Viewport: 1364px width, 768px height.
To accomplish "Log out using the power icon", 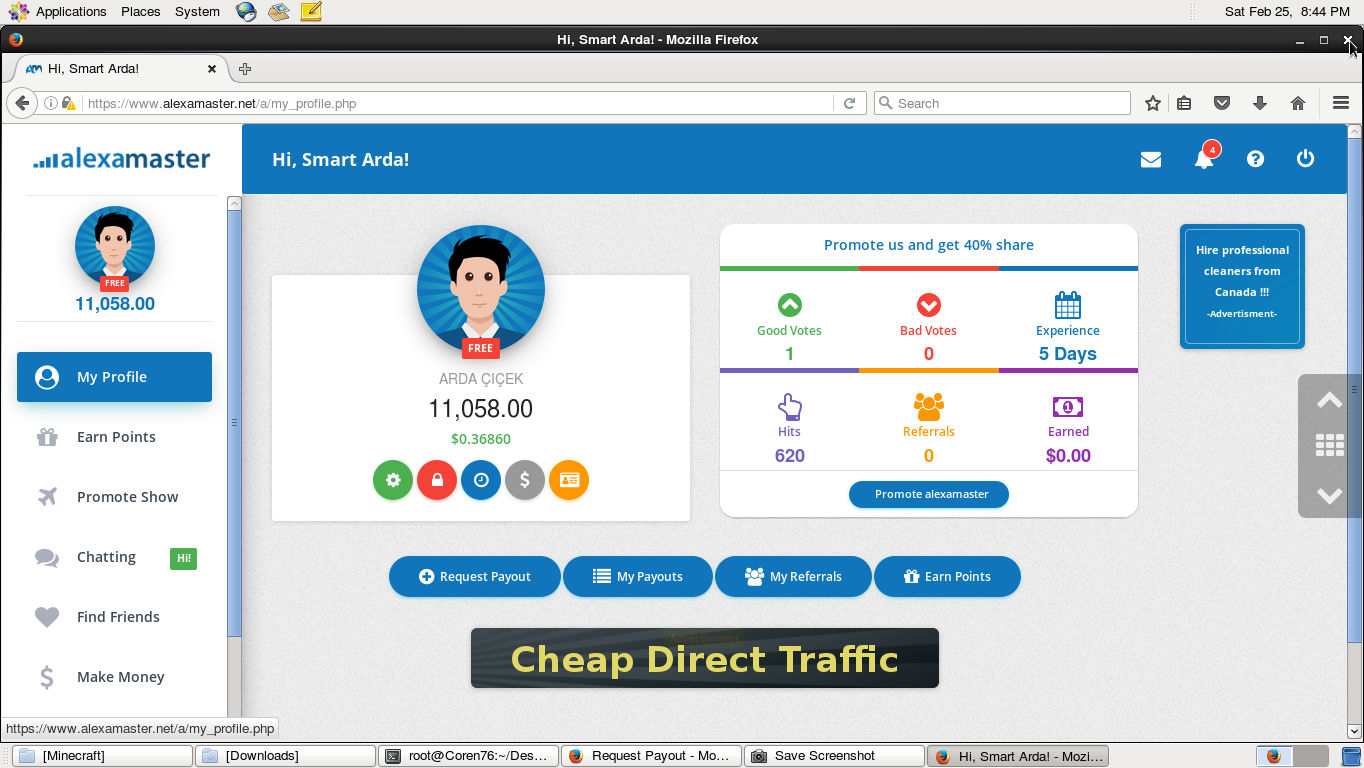I will [x=1305, y=159].
